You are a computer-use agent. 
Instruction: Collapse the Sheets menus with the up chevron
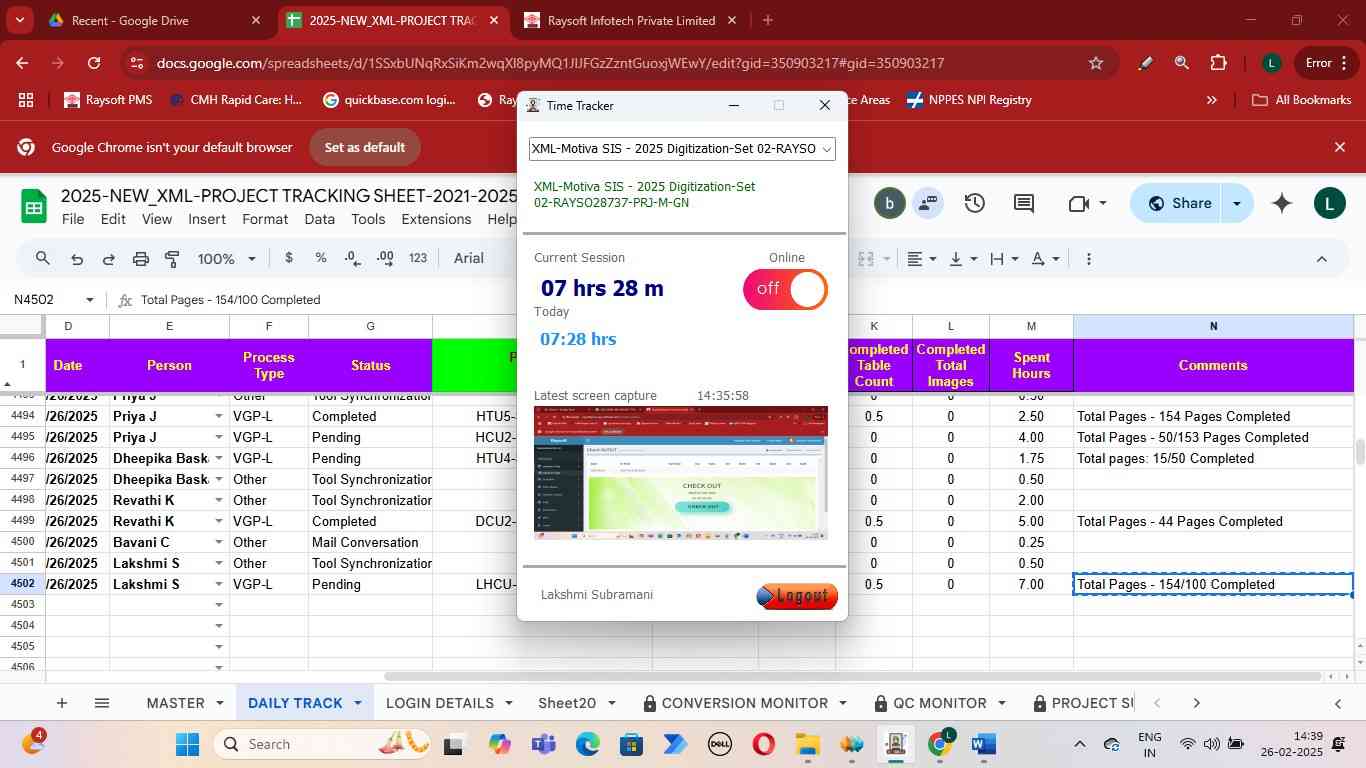pos(1321,259)
